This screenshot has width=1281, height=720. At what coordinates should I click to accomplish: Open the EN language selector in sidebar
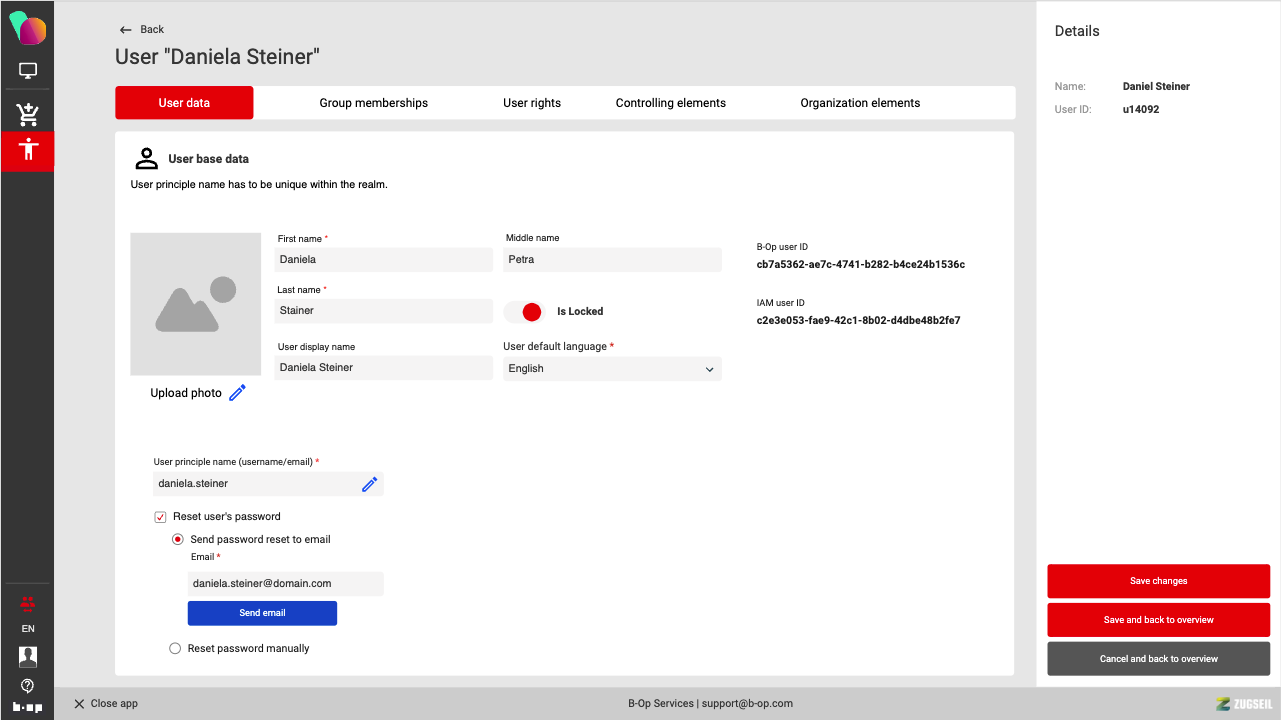28,629
